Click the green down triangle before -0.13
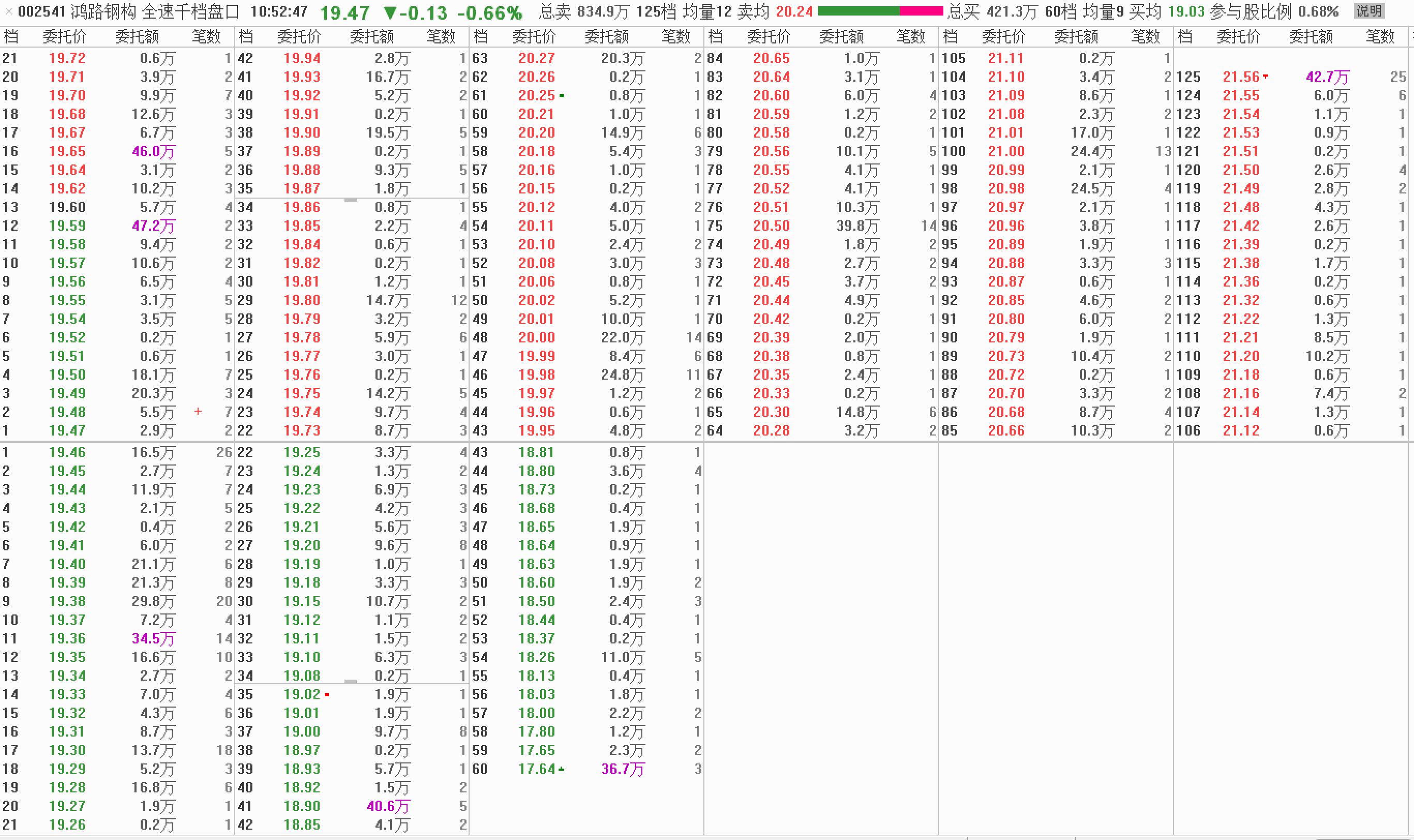Screen dimensions: 1414x840 [x=390, y=12]
